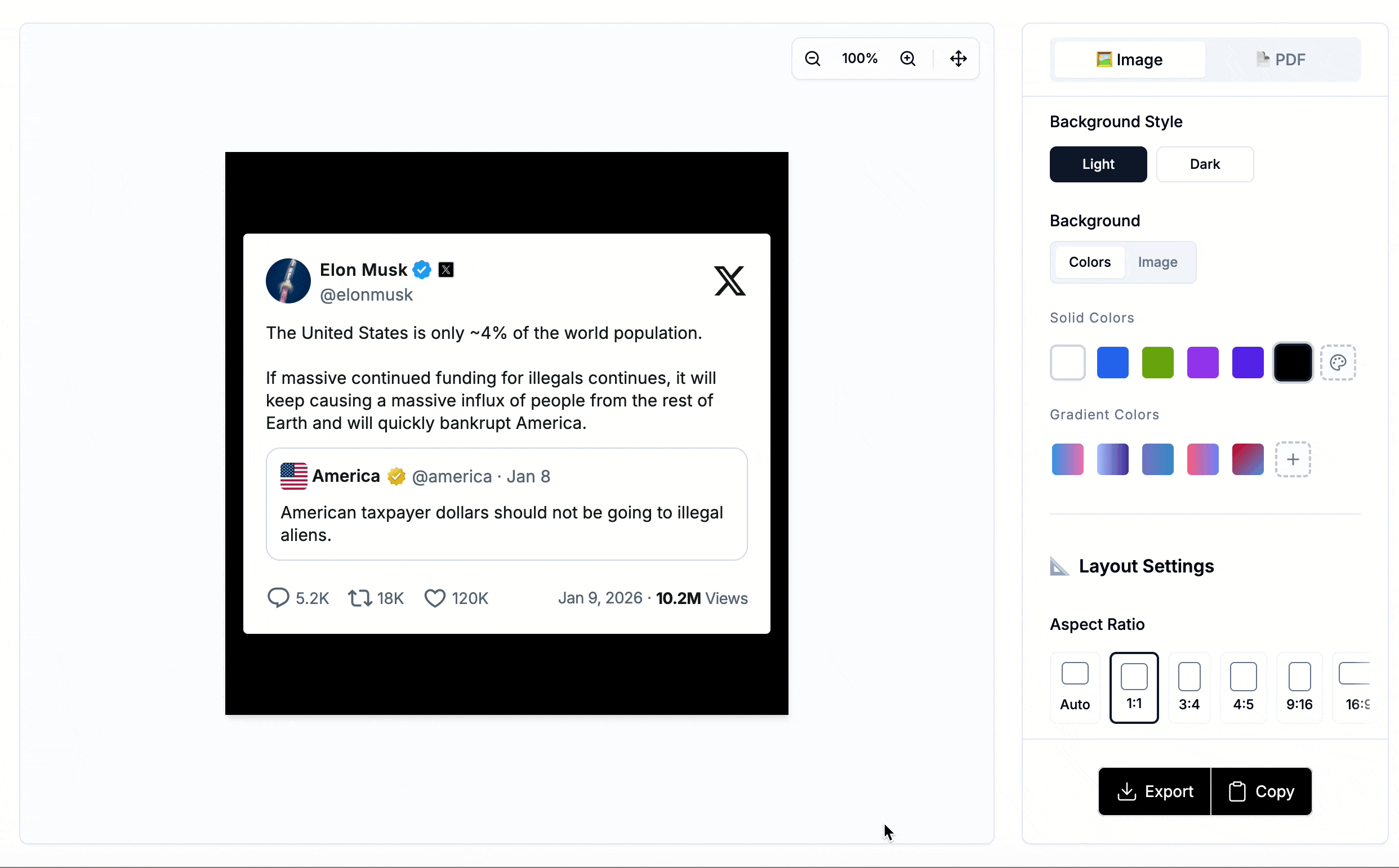1399x868 pixels.
Task: Click Elon Musk's profile avatar
Action: point(288,281)
